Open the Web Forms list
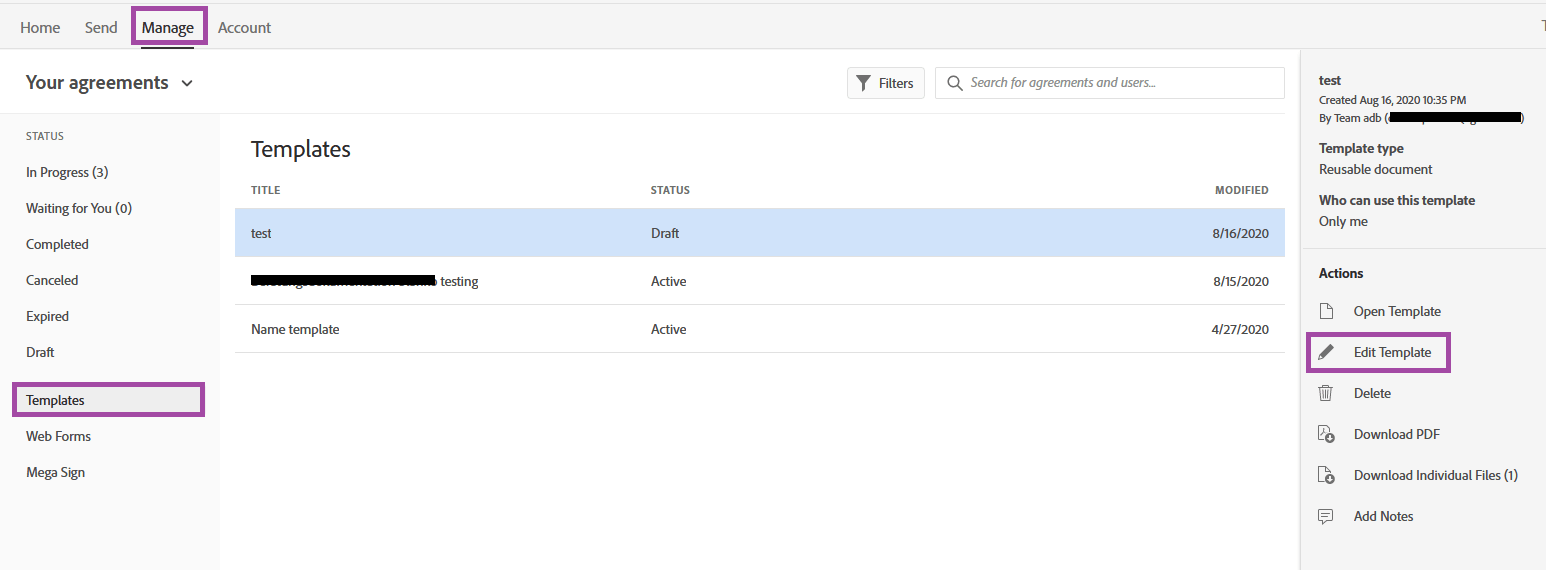 coord(58,436)
